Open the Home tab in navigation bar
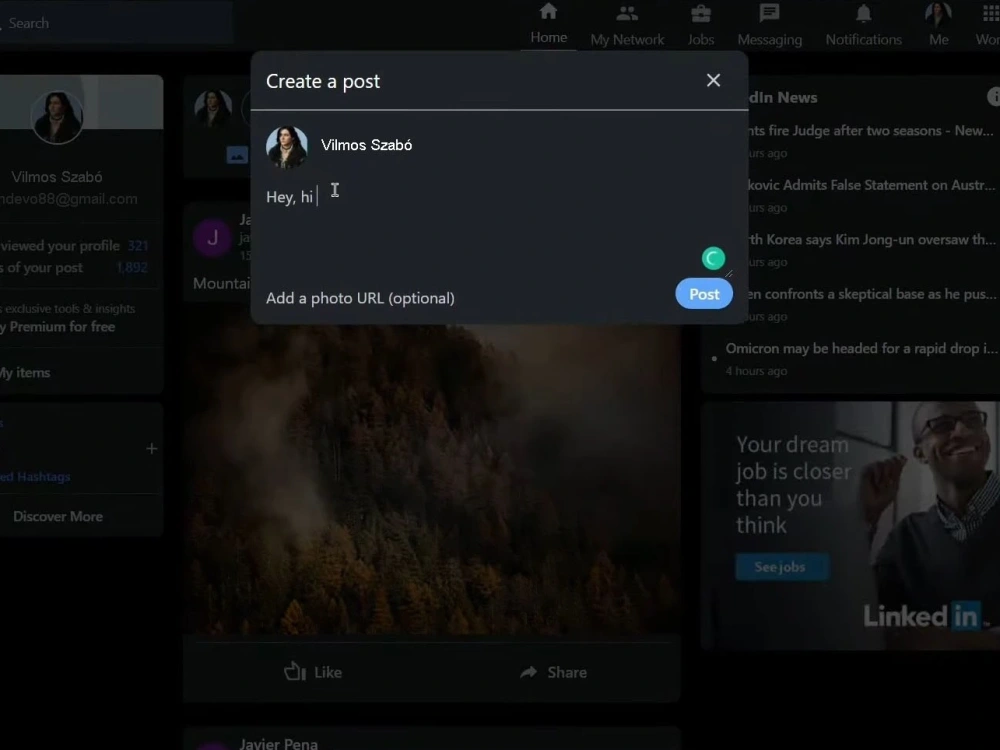Viewport: 1000px width, 750px height. tap(548, 24)
